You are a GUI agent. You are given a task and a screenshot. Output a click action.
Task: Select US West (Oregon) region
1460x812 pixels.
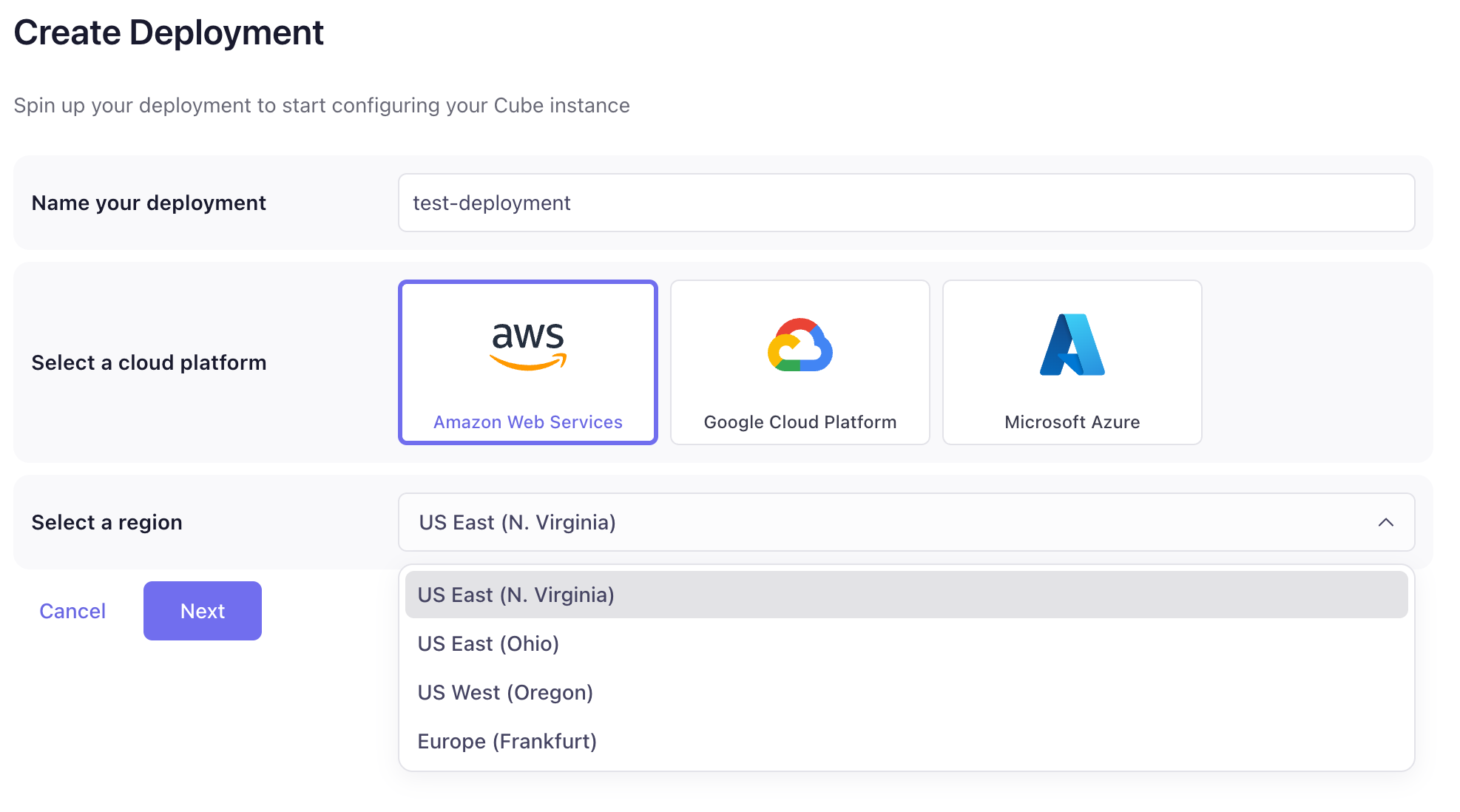click(x=907, y=692)
